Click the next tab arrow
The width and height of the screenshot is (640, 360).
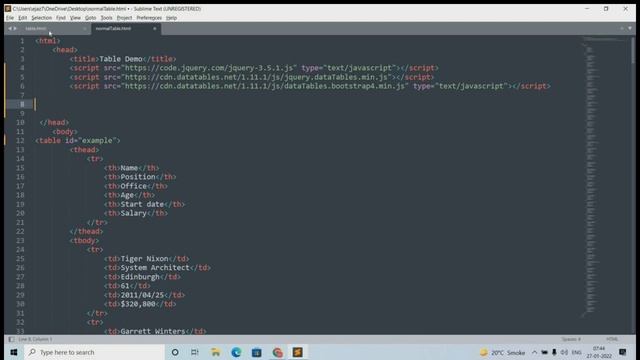tap(15, 29)
